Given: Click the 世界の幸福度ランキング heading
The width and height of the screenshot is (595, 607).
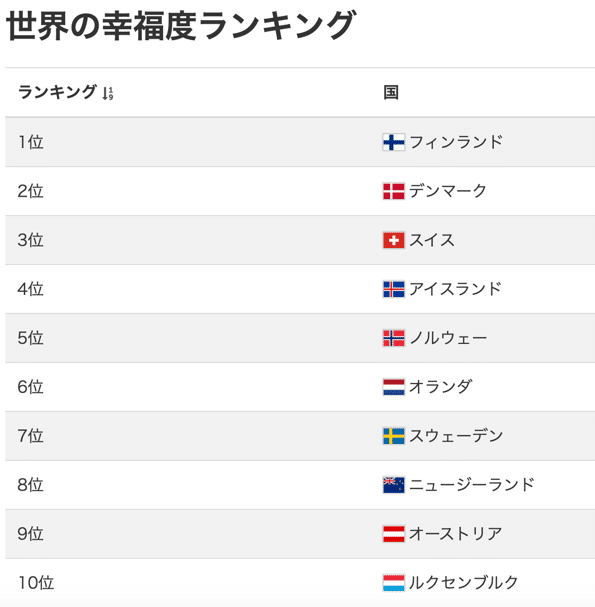Looking at the screenshot, I should click(x=180, y=26).
